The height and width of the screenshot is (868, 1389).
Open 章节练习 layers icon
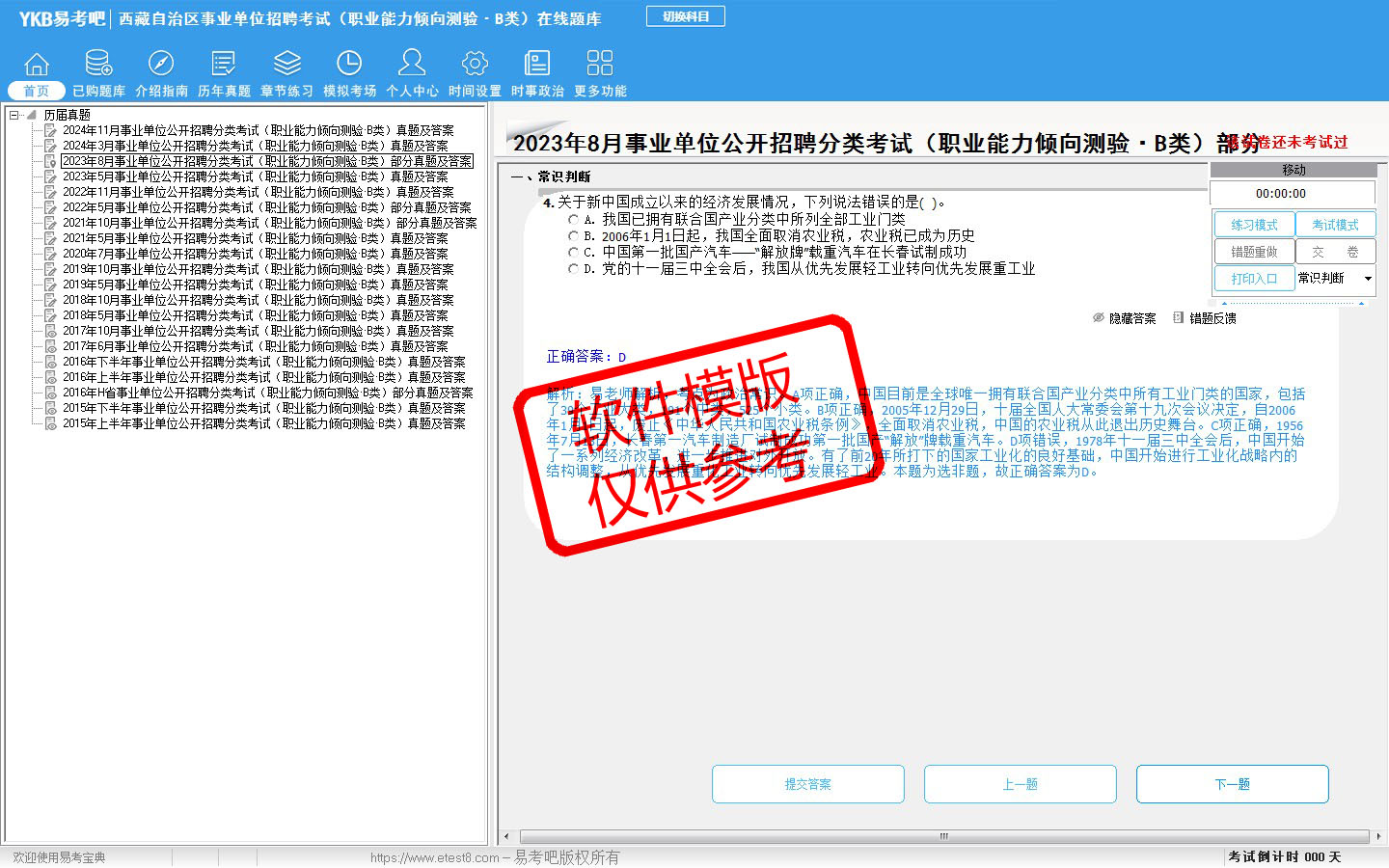(x=286, y=65)
